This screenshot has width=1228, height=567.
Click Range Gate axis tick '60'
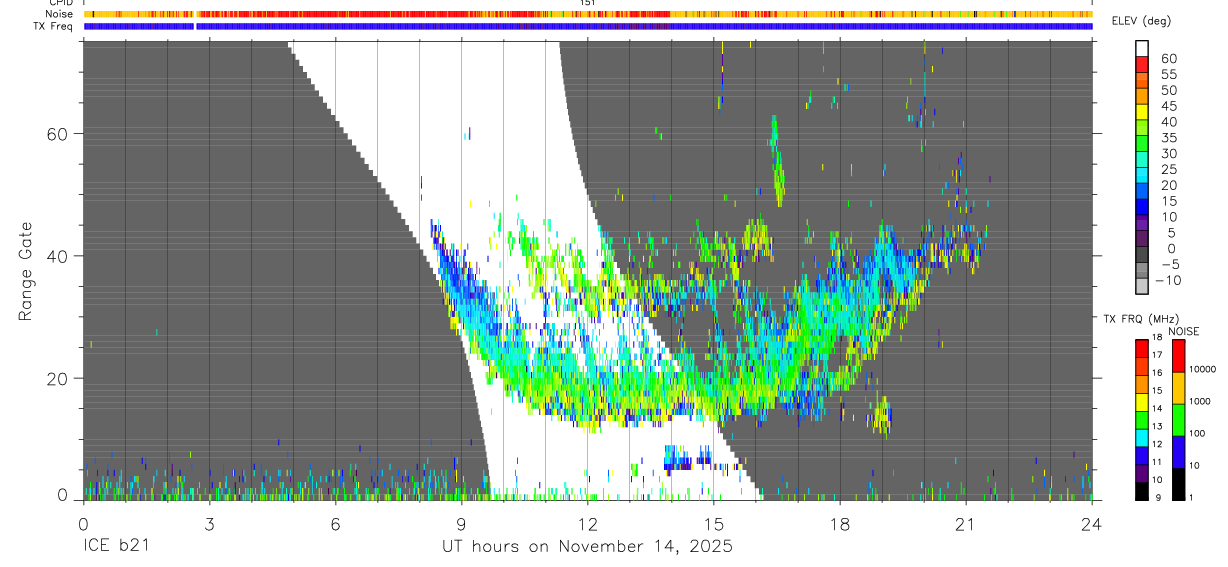tap(58, 133)
